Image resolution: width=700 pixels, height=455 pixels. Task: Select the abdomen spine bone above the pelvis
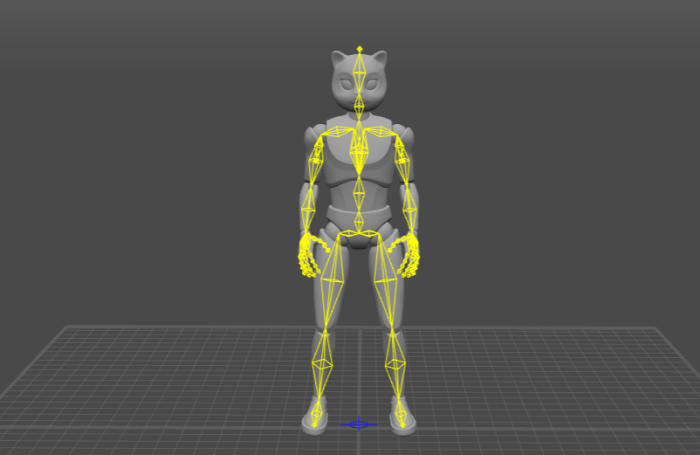358,193
